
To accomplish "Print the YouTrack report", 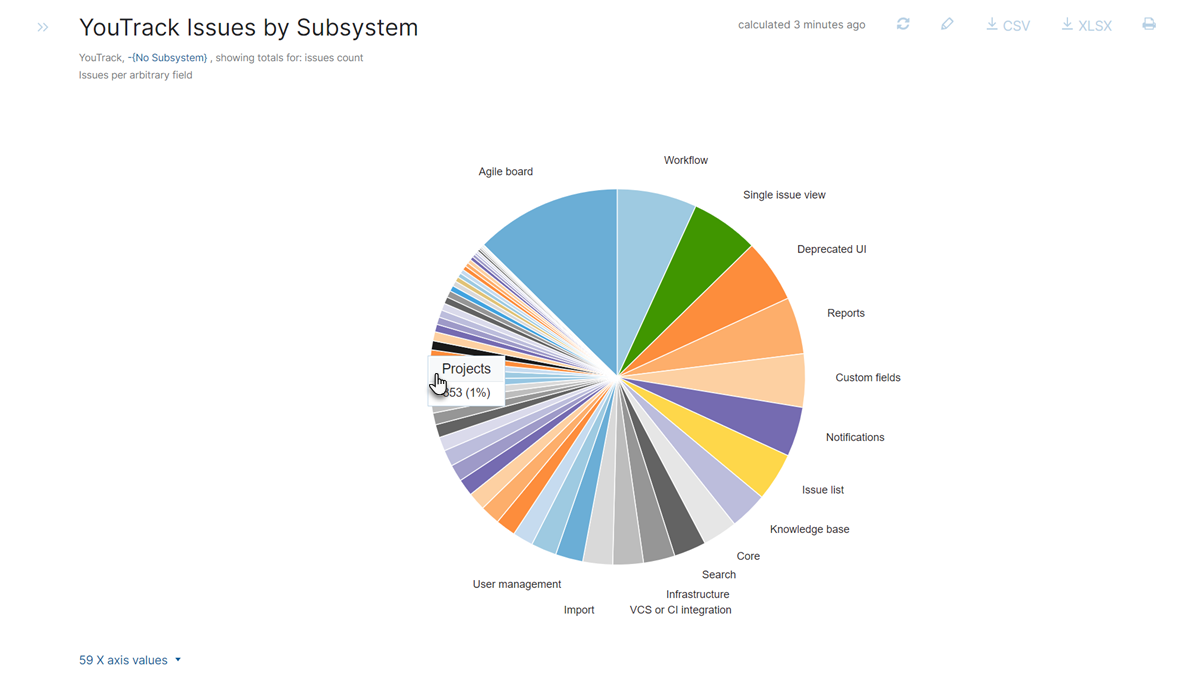I will [1148, 23].
